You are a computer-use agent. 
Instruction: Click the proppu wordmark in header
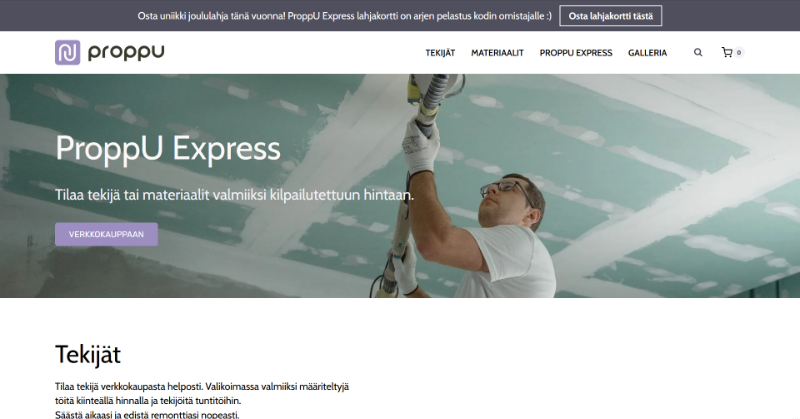126,53
